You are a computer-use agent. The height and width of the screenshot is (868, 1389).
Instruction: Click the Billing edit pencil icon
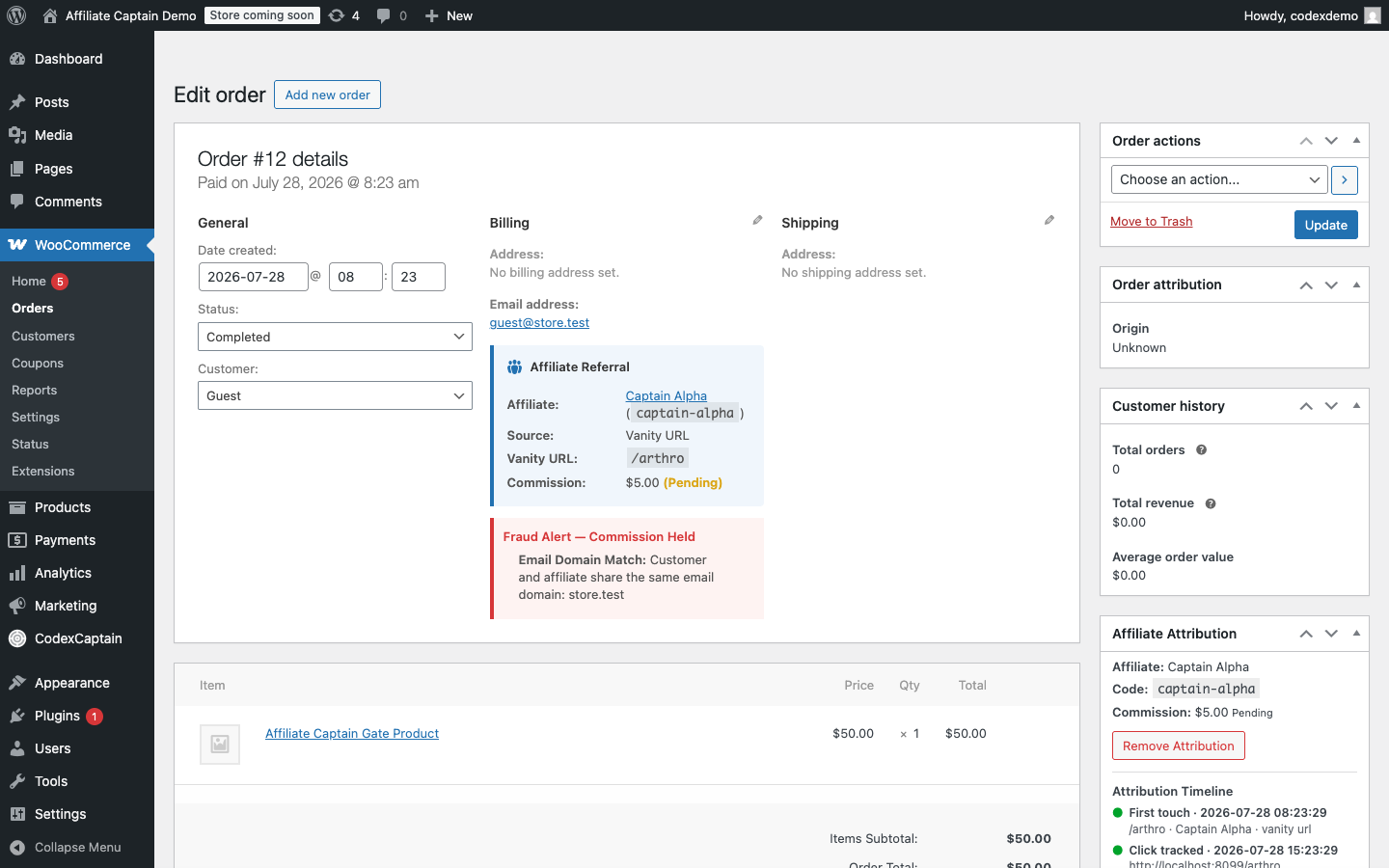pyautogui.click(x=757, y=221)
